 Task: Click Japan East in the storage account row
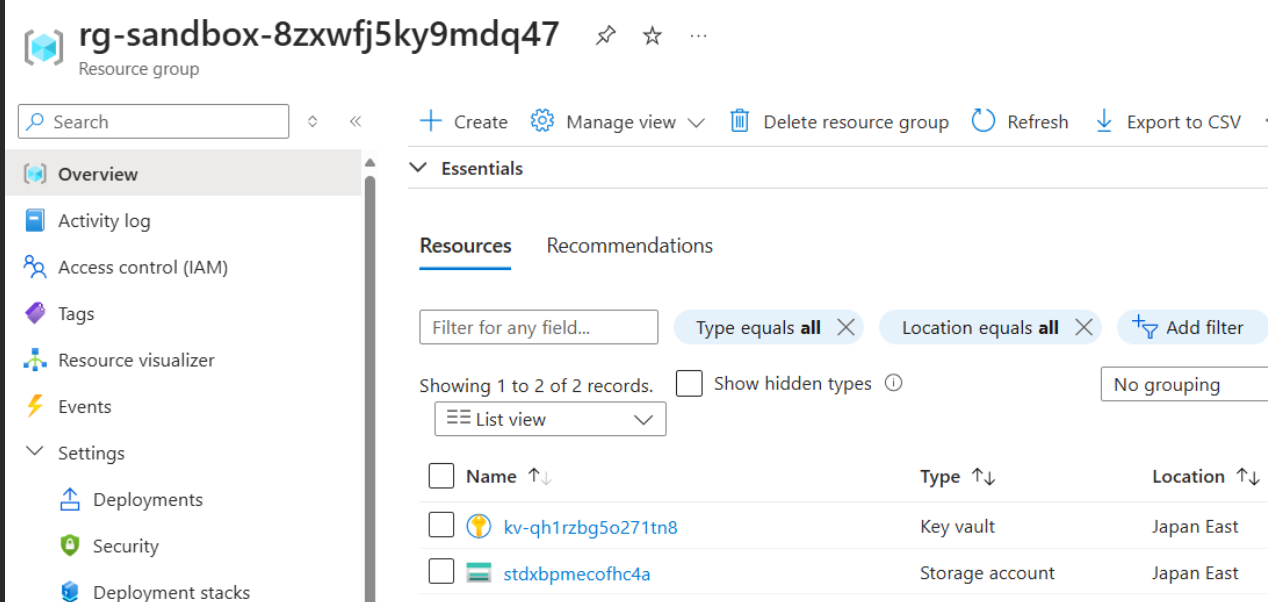coord(1195,574)
